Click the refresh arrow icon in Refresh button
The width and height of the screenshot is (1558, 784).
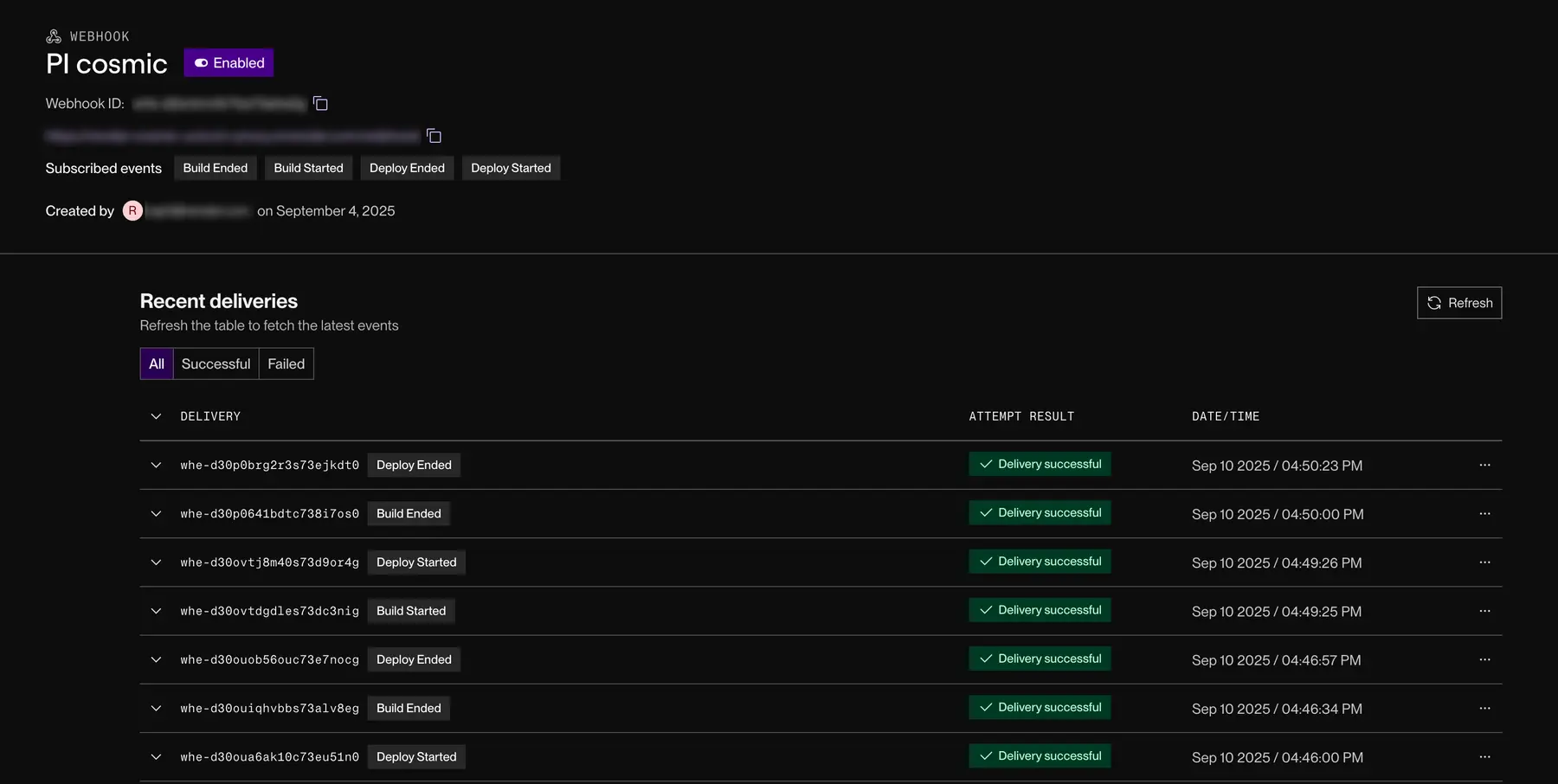[1435, 303]
